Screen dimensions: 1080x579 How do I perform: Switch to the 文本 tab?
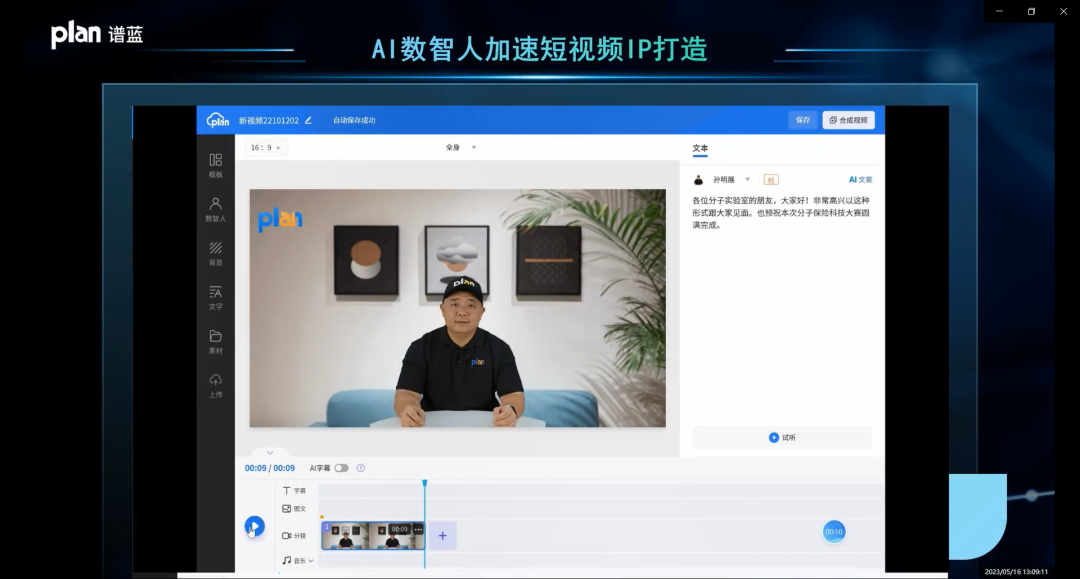point(700,148)
